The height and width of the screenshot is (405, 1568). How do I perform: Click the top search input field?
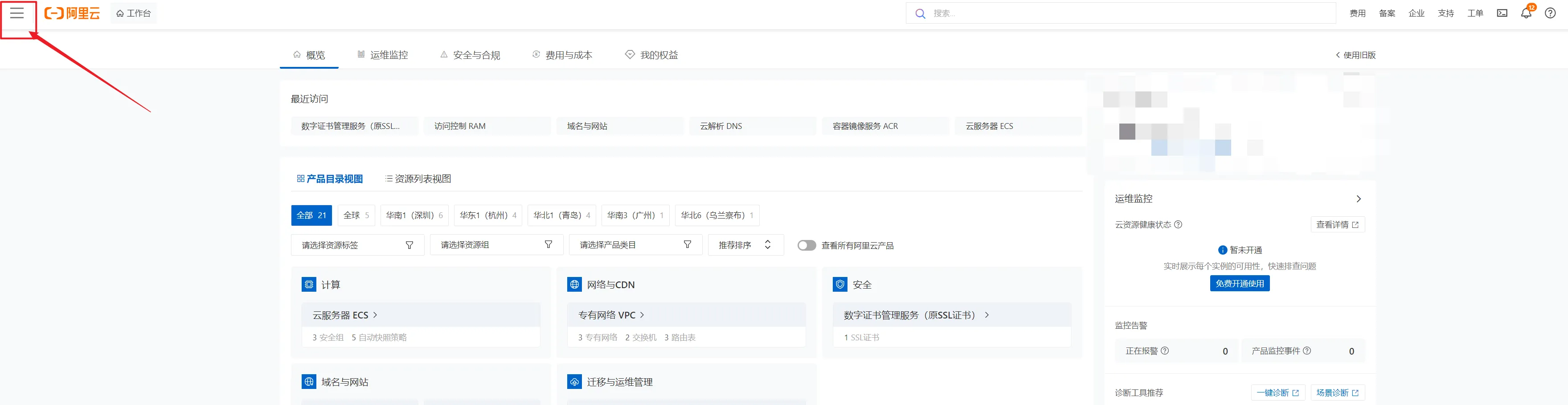(x=1126, y=13)
